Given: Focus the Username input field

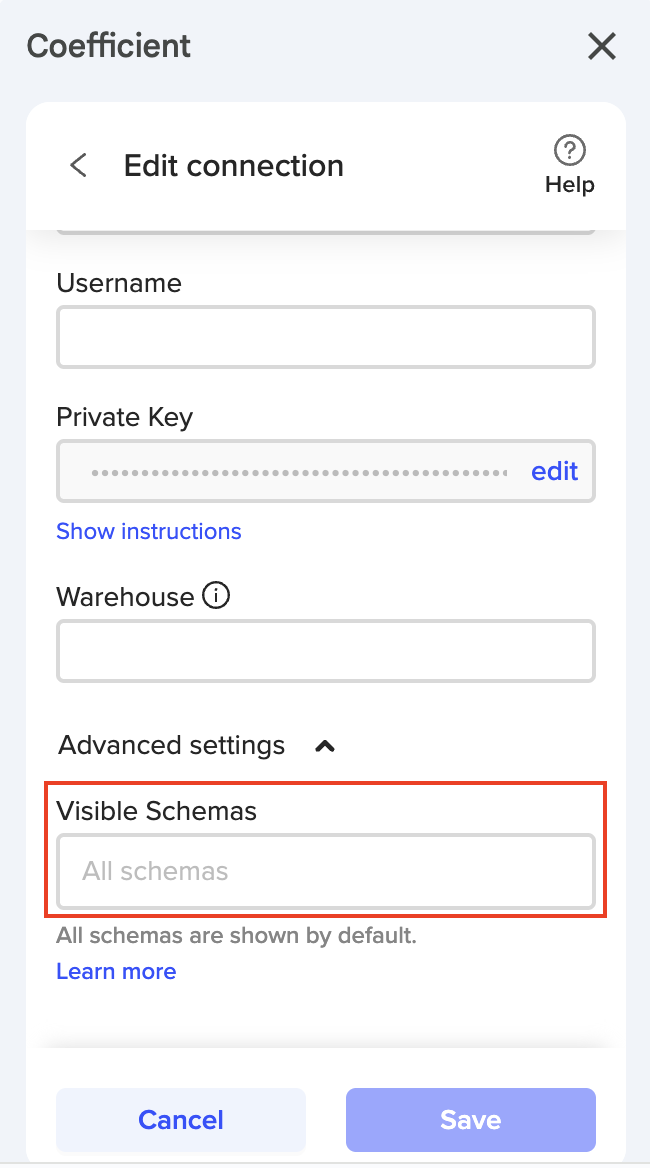Looking at the screenshot, I should [326, 337].
